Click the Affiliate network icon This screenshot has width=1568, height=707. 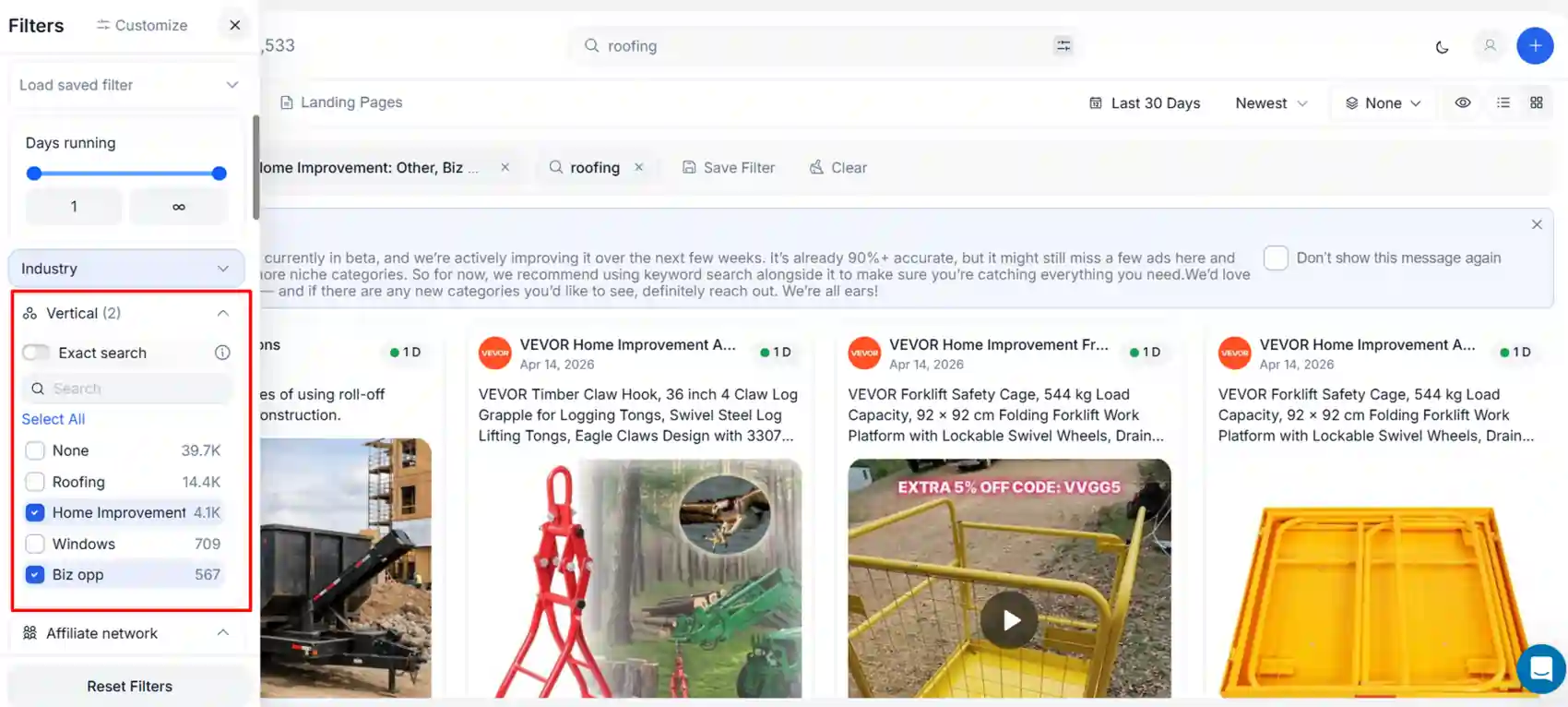point(30,633)
